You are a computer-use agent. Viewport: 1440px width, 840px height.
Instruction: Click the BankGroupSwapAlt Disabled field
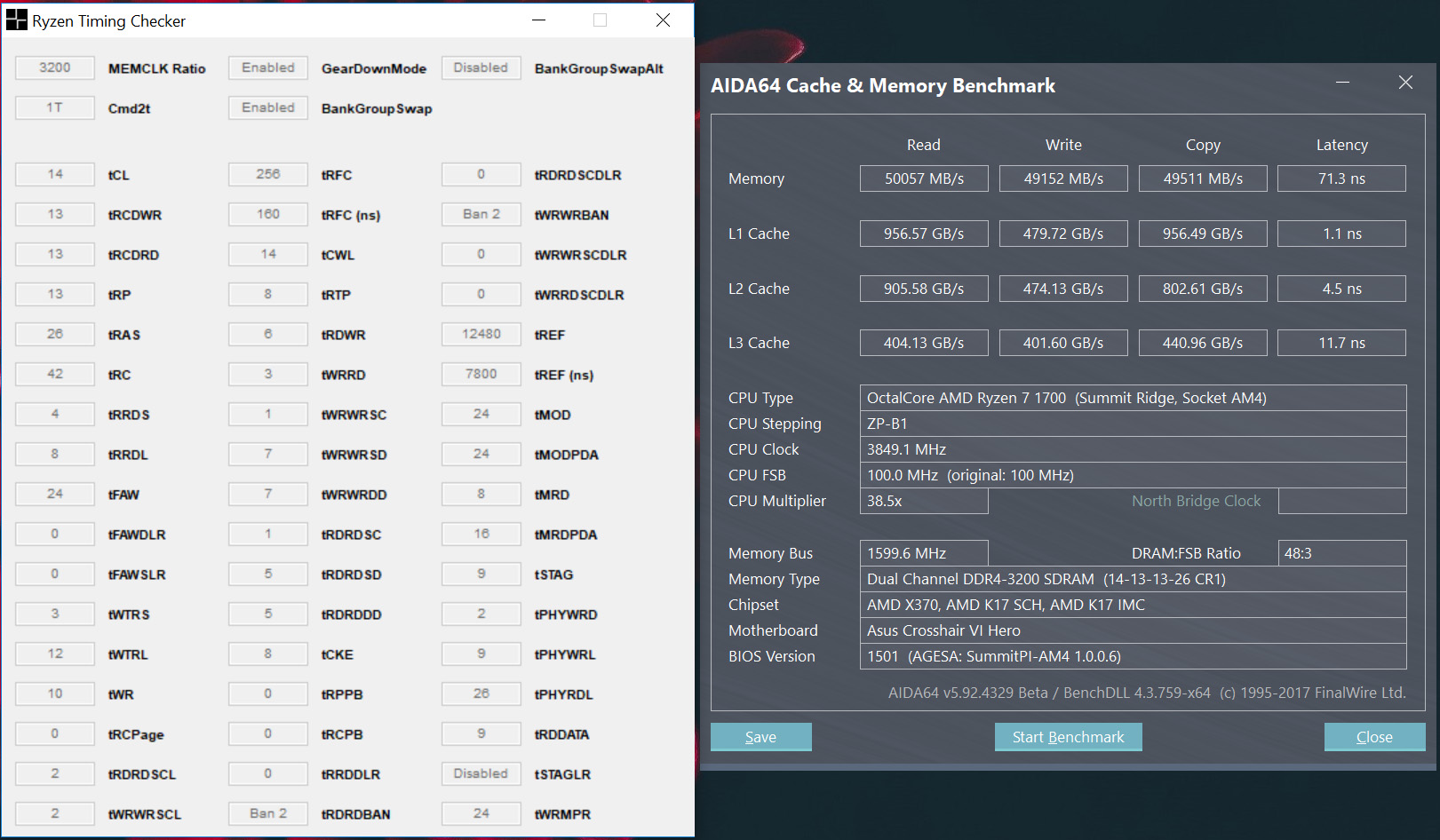[481, 67]
